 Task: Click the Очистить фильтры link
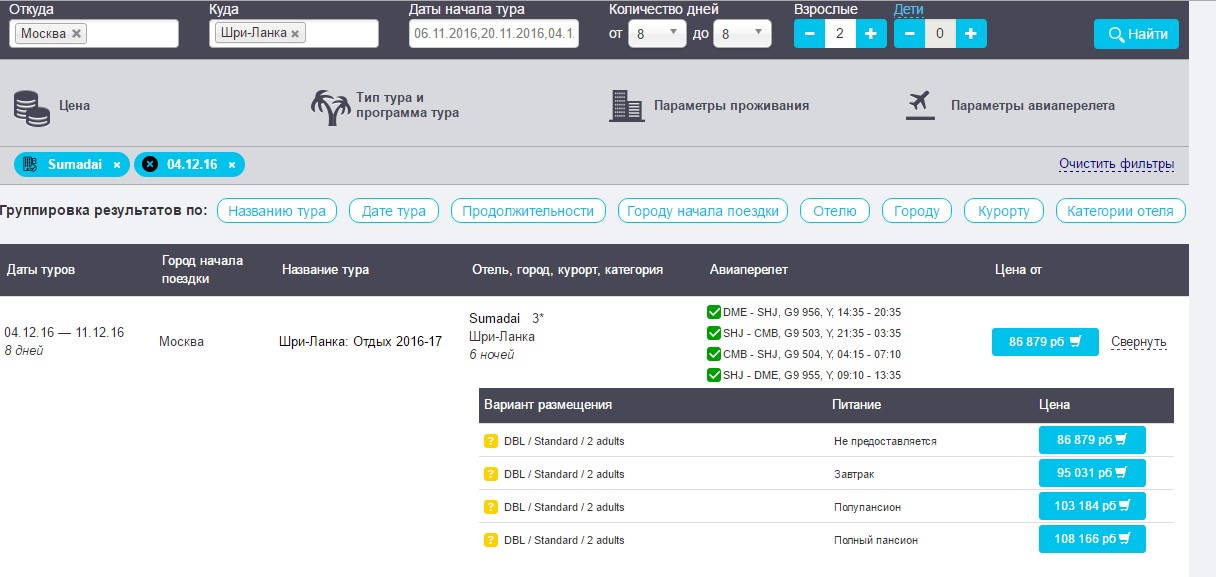1116,164
